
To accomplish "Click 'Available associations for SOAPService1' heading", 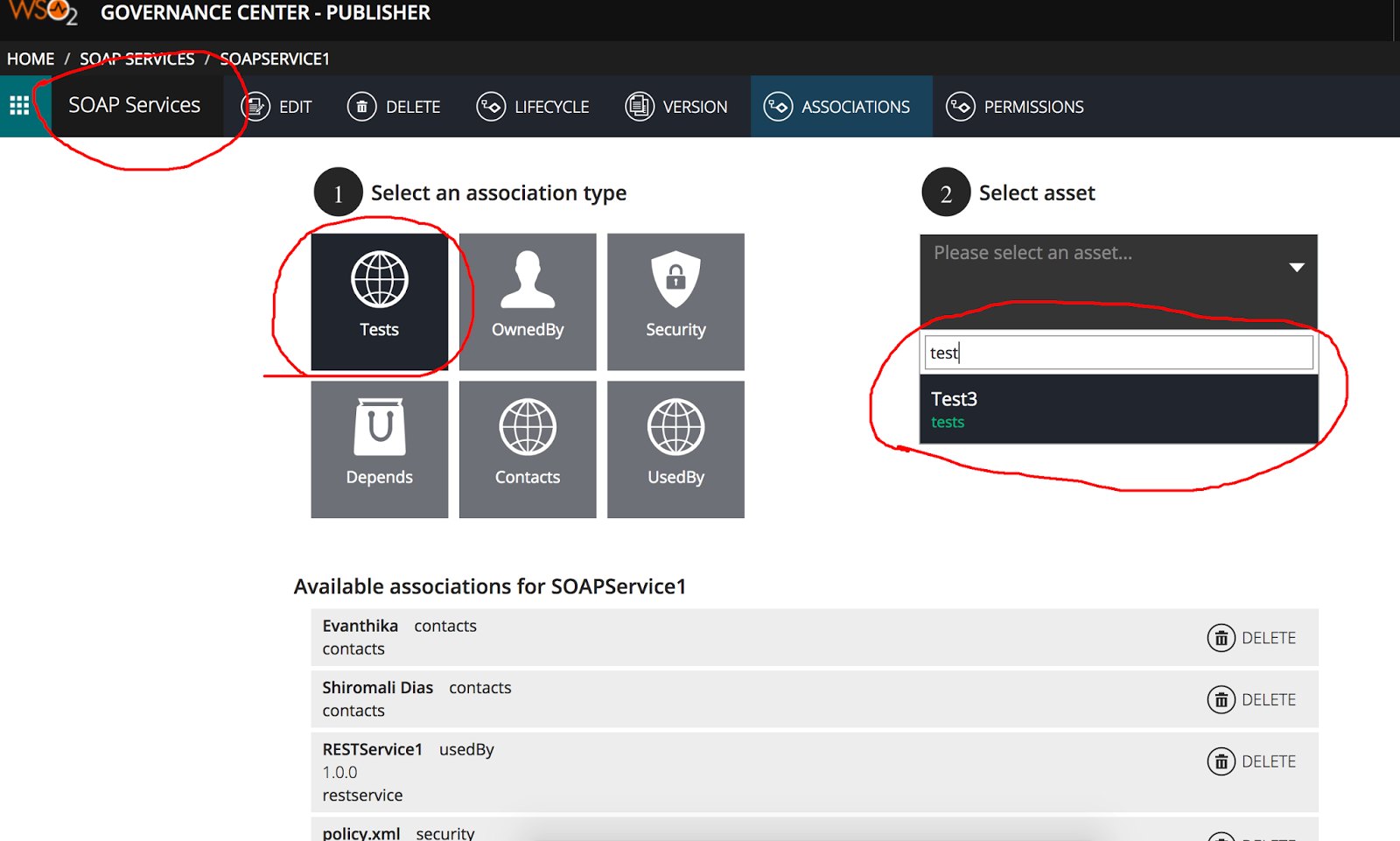I will tap(490, 586).
